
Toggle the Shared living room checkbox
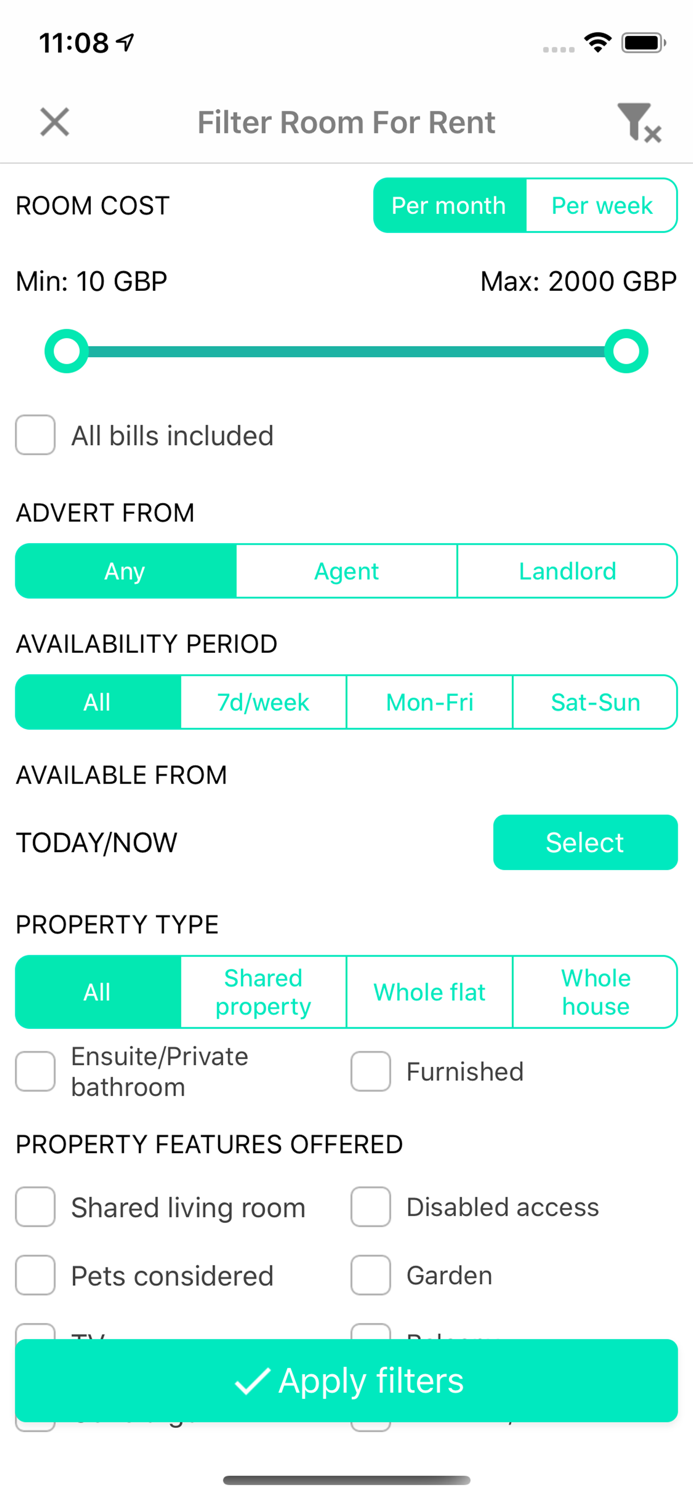[x=35, y=1208]
